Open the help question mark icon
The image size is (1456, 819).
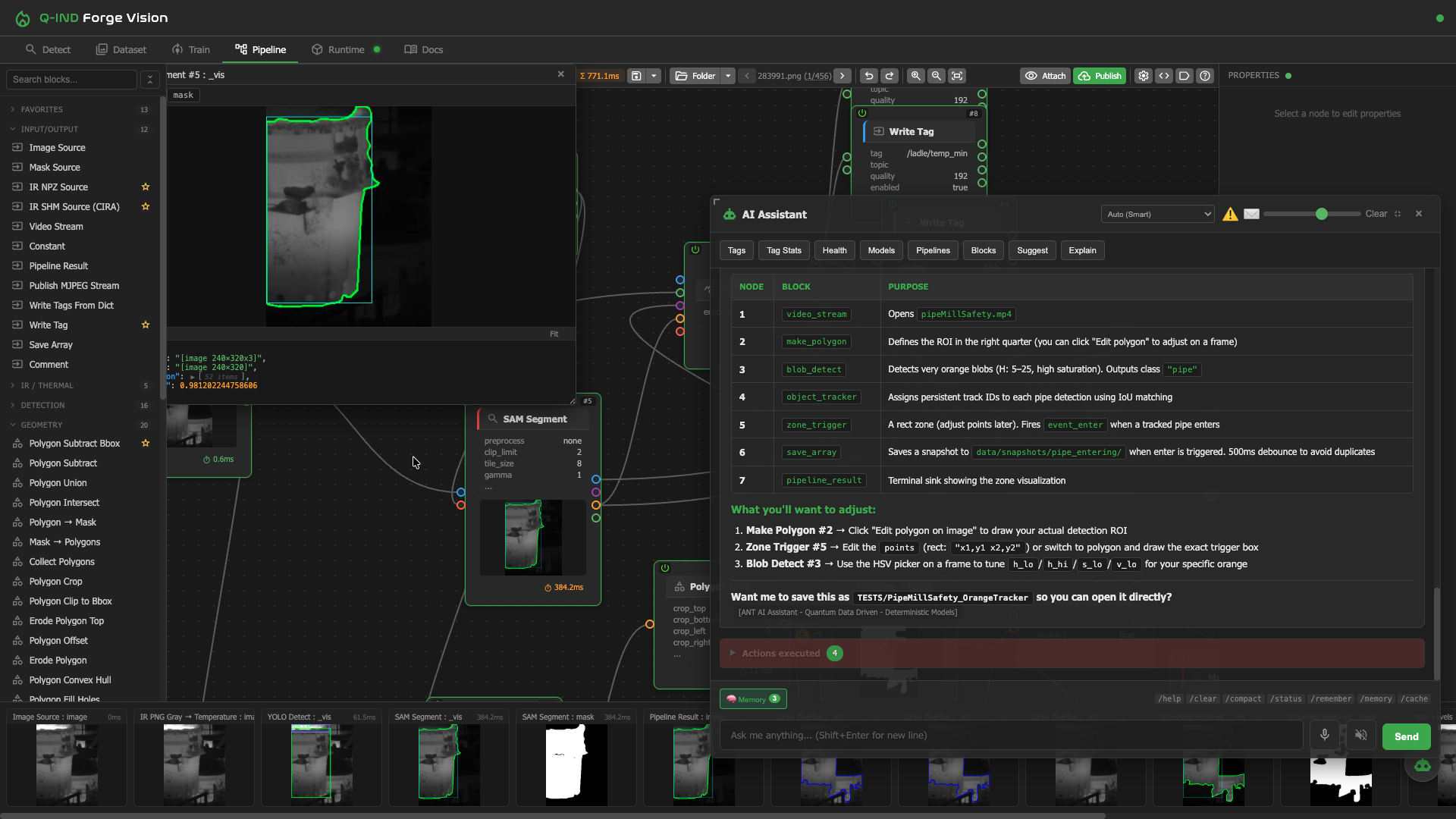[1205, 76]
